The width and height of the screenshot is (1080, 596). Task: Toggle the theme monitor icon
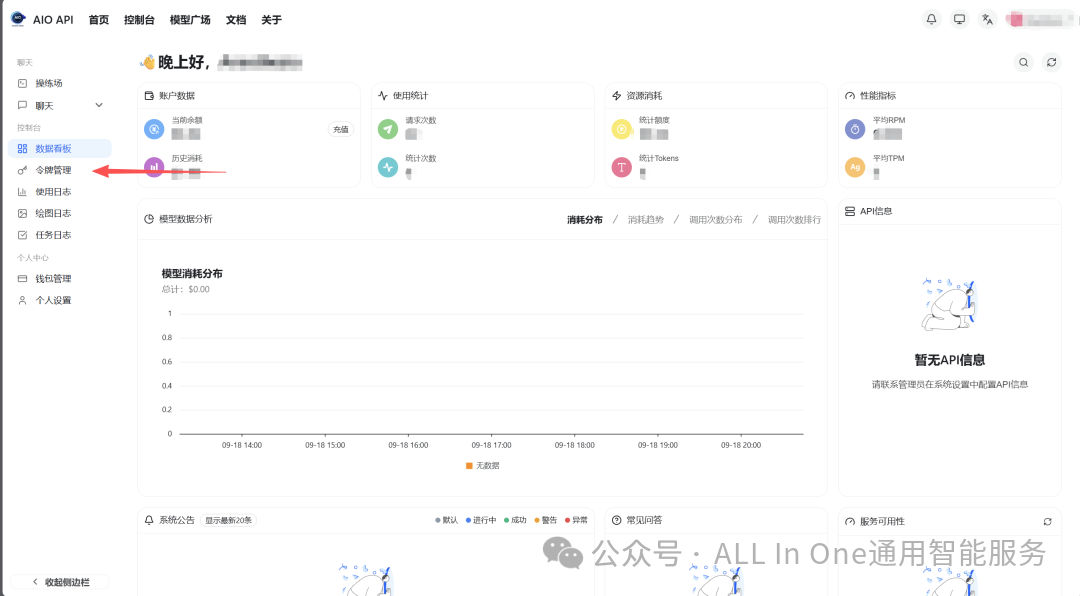coord(959,19)
